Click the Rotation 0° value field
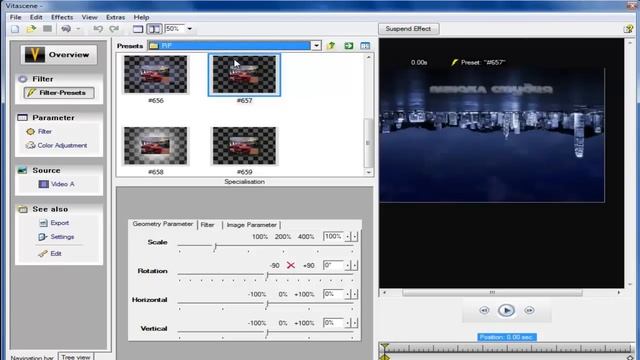This screenshot has width=640, height=360. click(333, 265)
